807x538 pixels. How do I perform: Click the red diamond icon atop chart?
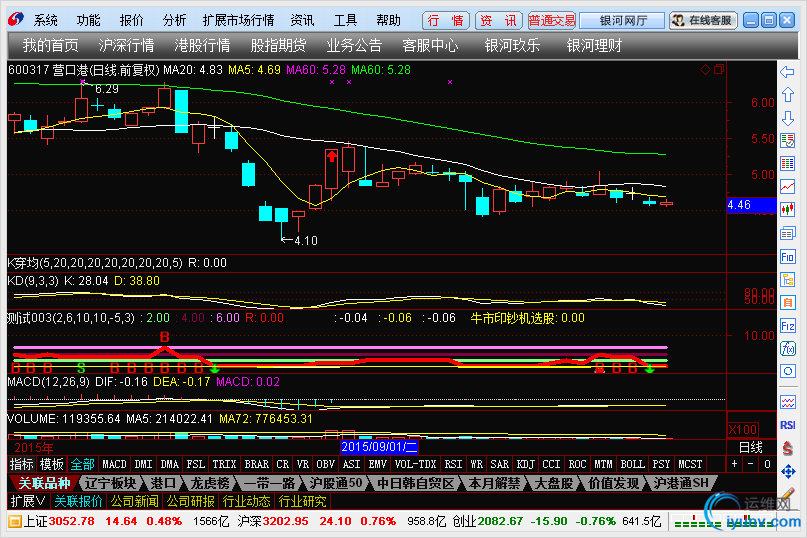705,70
